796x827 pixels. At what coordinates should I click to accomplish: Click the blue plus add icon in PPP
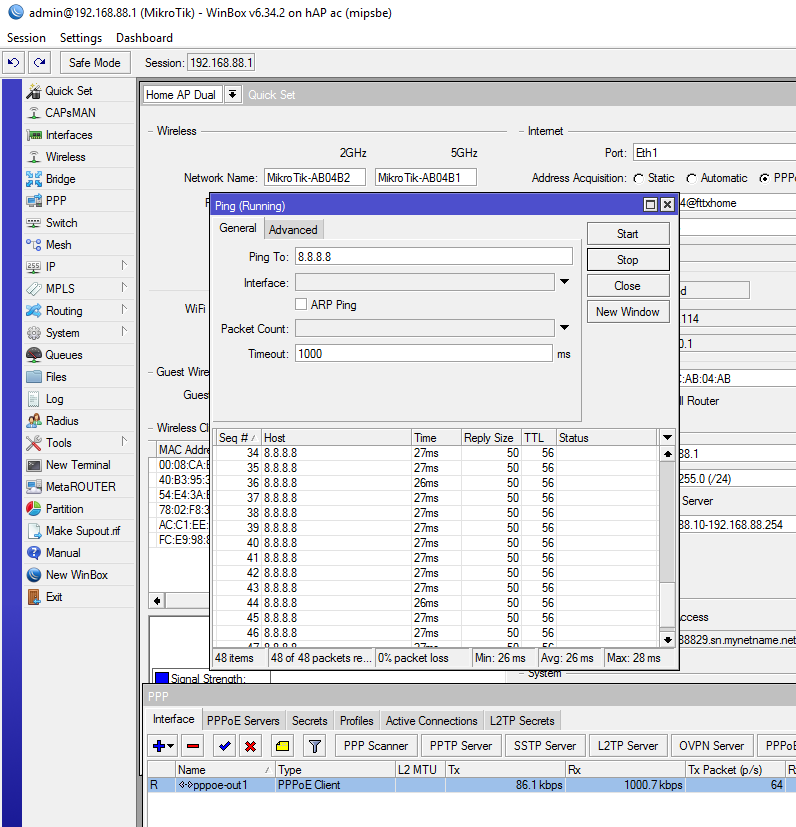click(159, 745)
